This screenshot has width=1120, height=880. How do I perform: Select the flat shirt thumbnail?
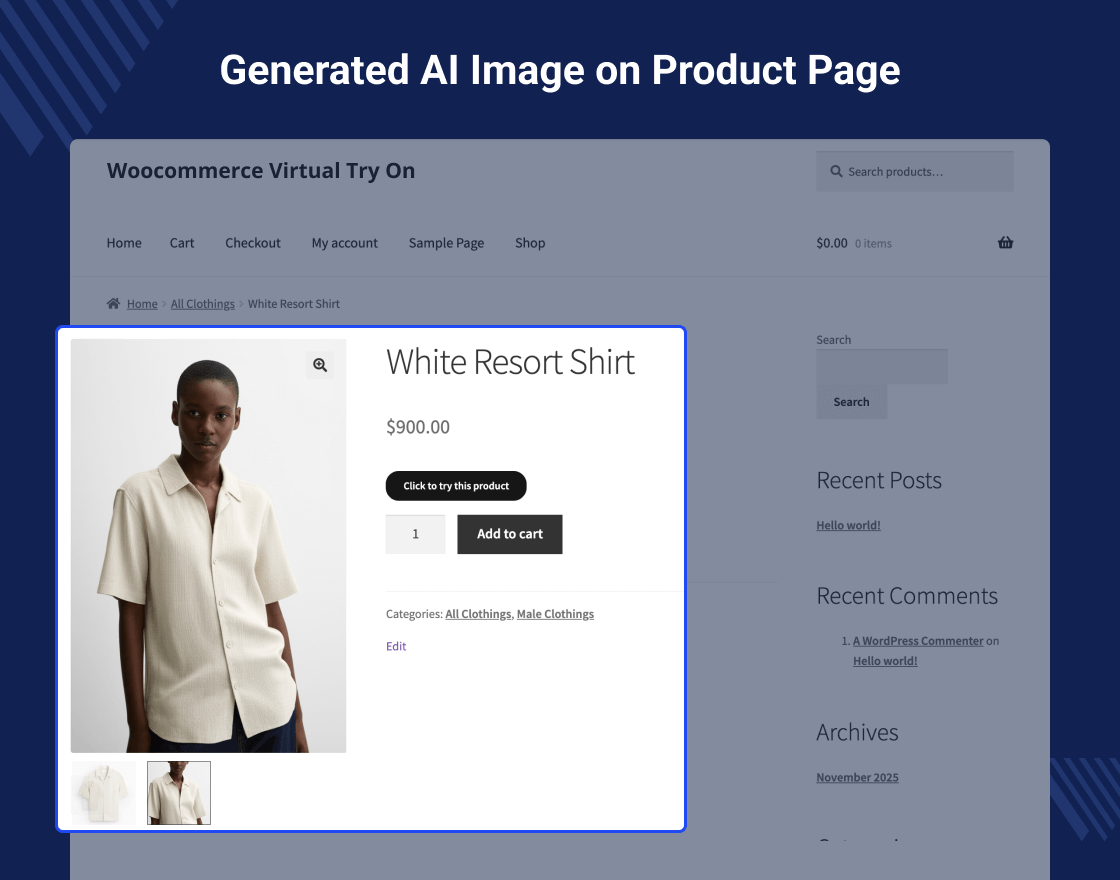104,793
